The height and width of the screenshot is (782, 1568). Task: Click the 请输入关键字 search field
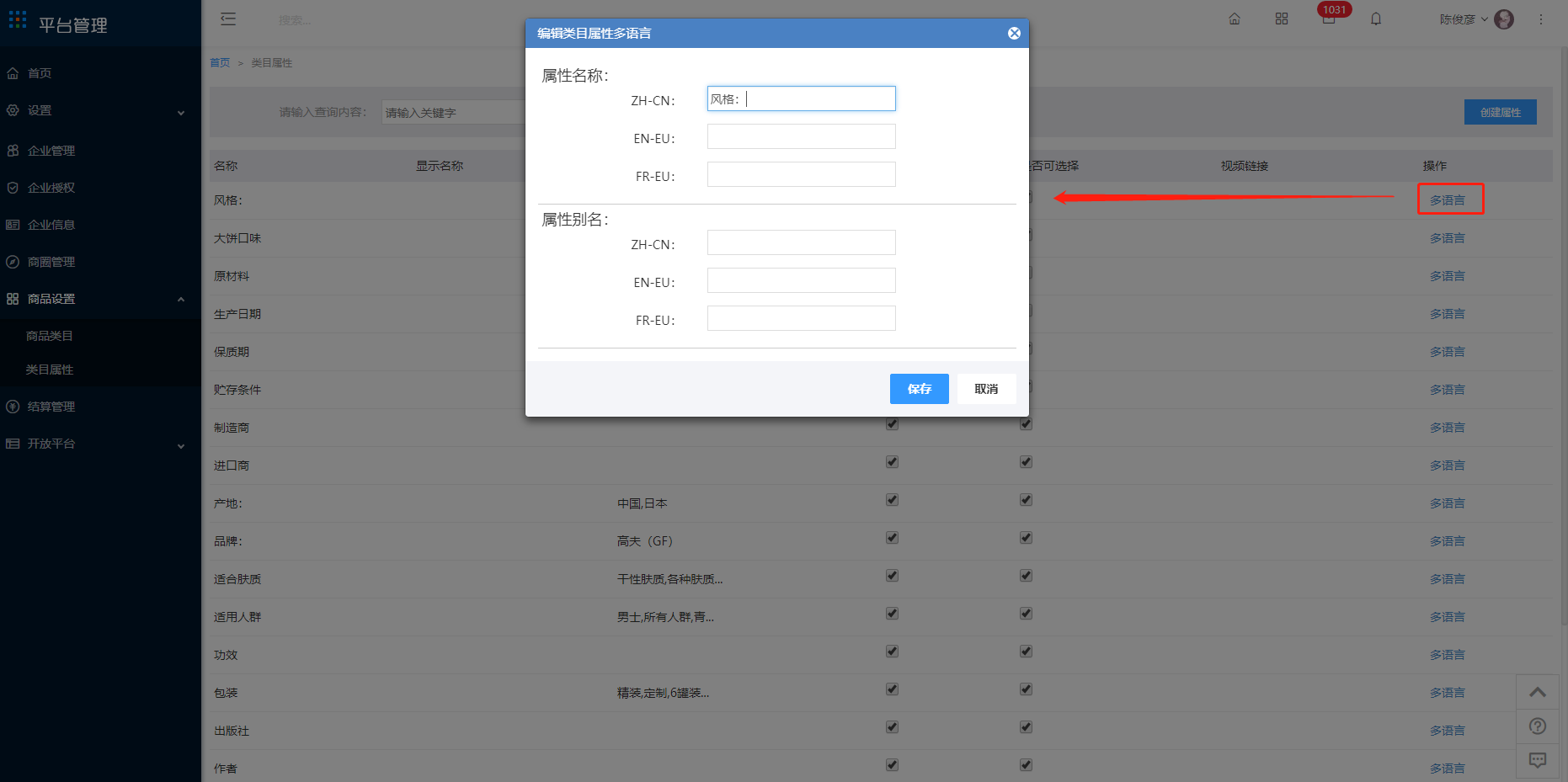pos(453,112)
